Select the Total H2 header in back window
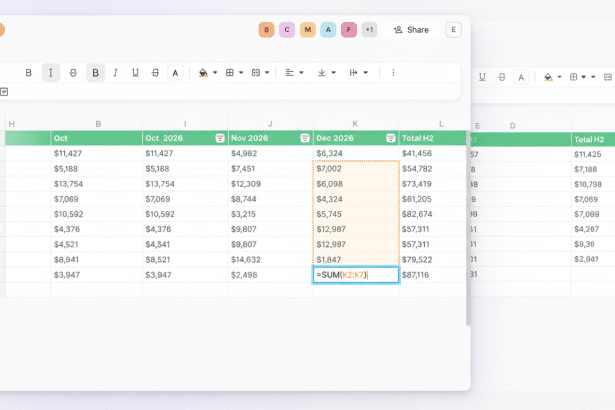 coord(593,140)
